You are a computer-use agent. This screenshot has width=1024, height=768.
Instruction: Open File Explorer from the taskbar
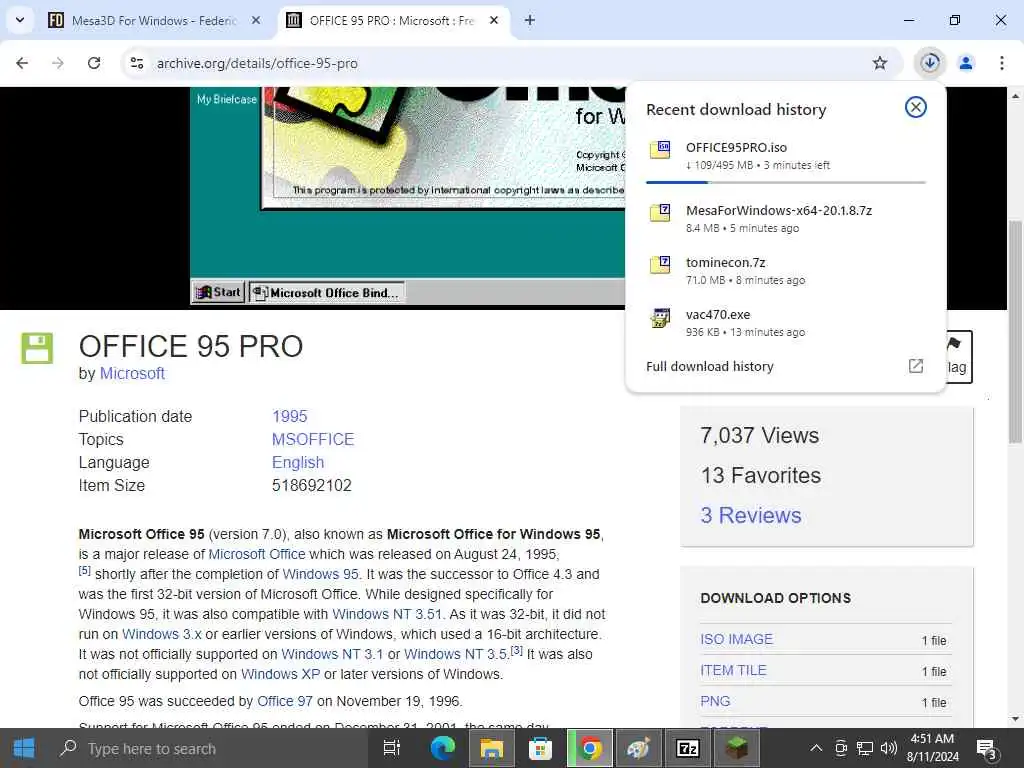pos(491,748)
